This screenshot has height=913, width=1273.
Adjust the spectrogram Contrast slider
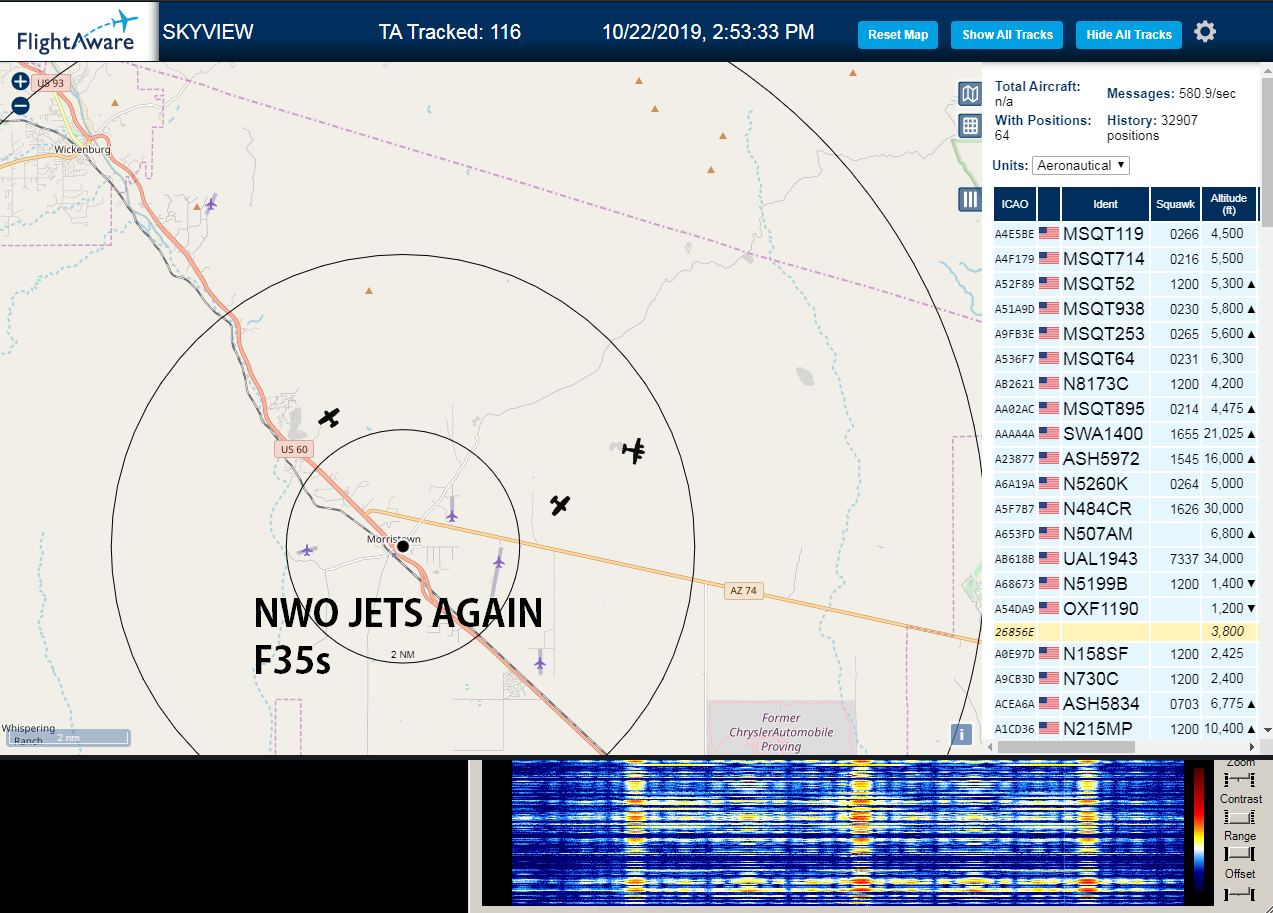(1240, 817)
